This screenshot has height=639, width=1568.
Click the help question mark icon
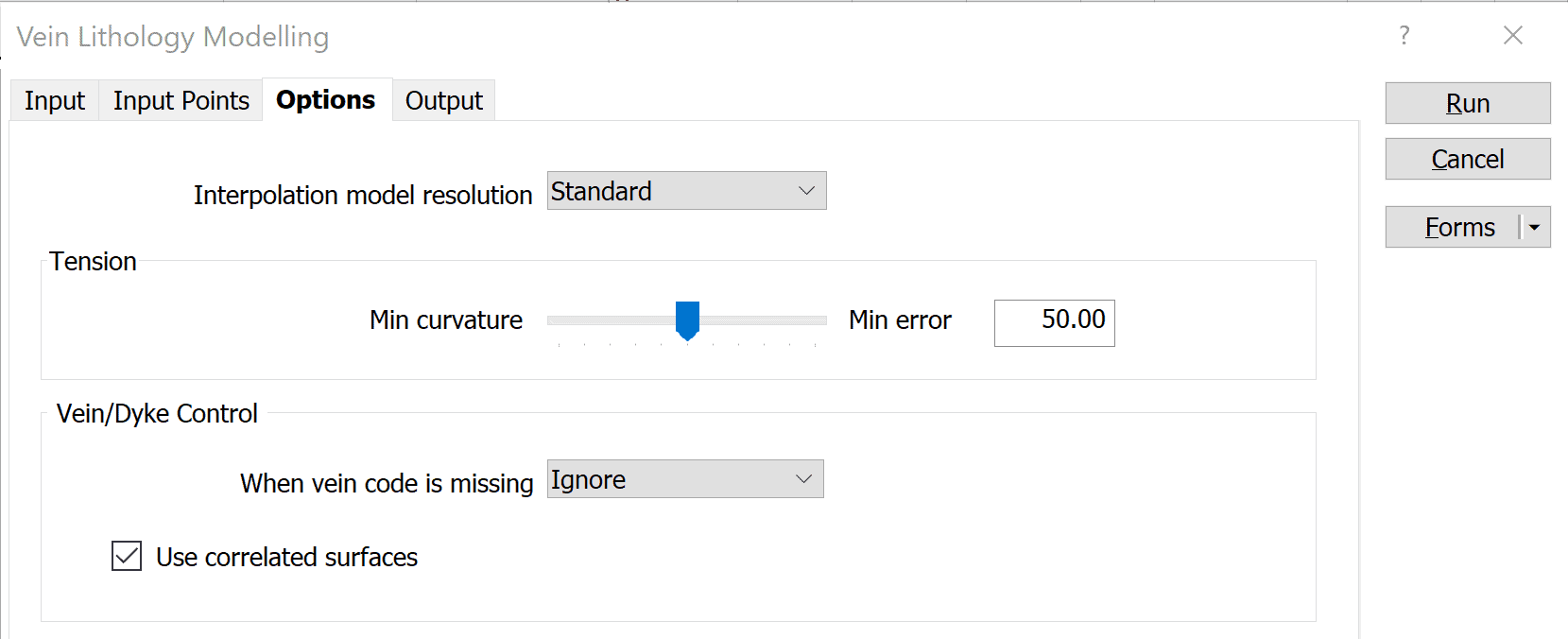click(1404, 36)
